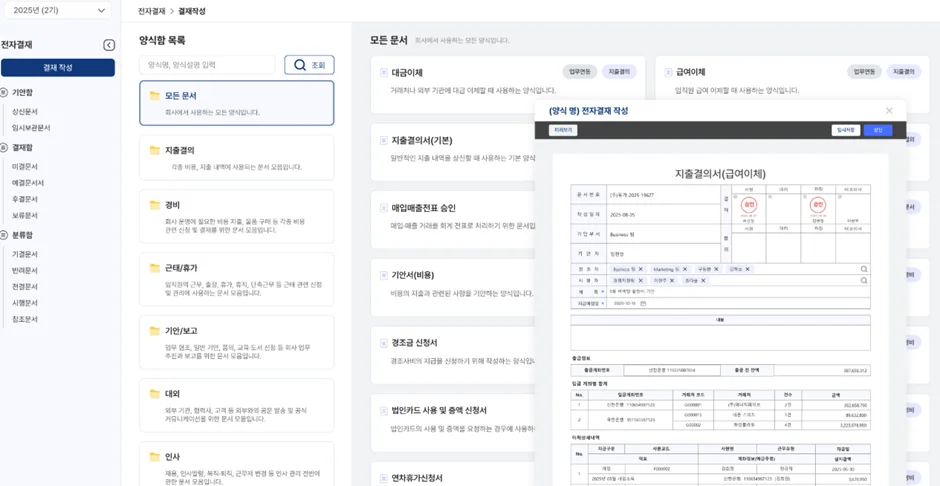Open 미결문서 in the sidebar

pyautogui.click(x=25, y=167)
